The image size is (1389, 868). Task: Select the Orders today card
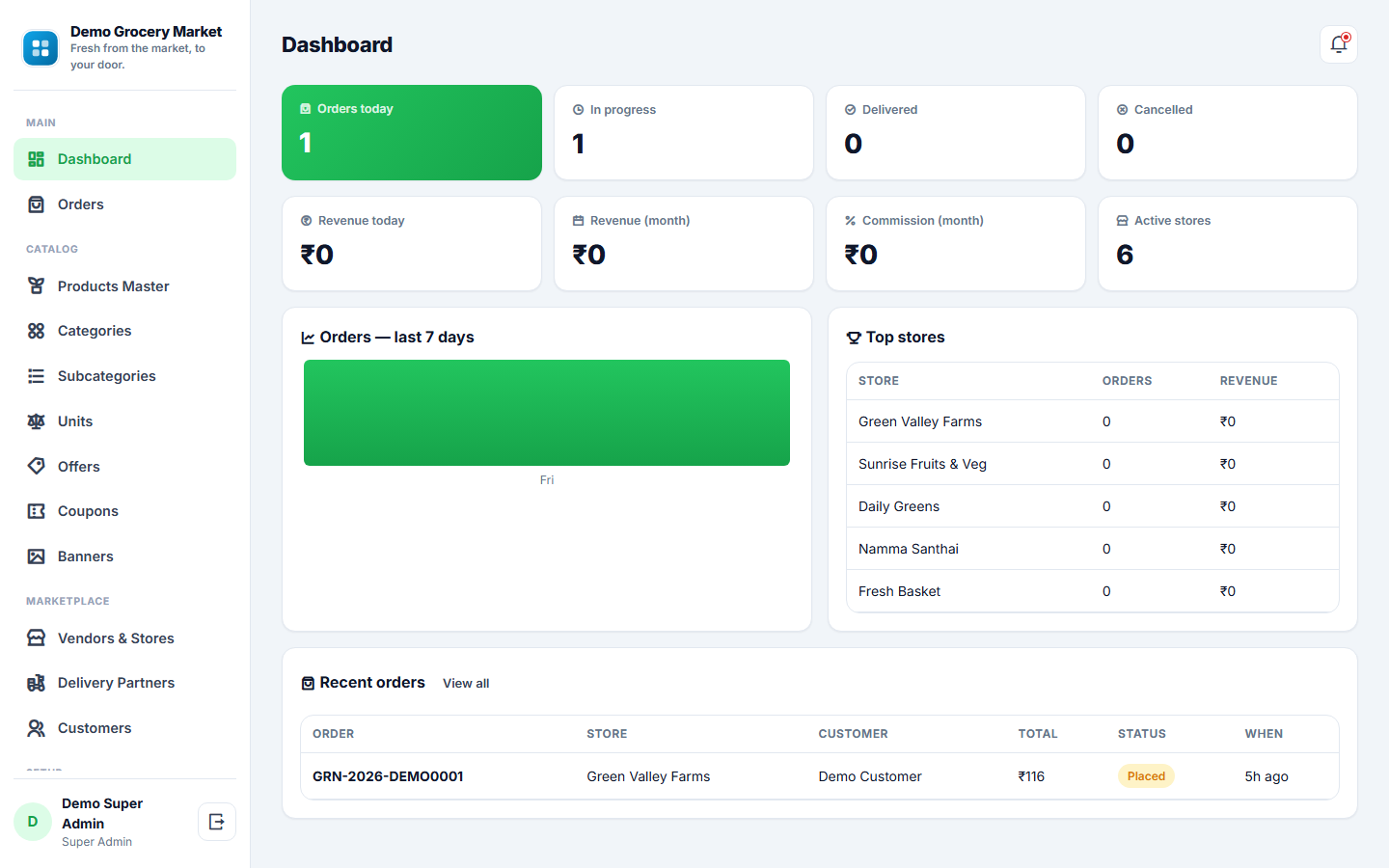click(412, 132)
